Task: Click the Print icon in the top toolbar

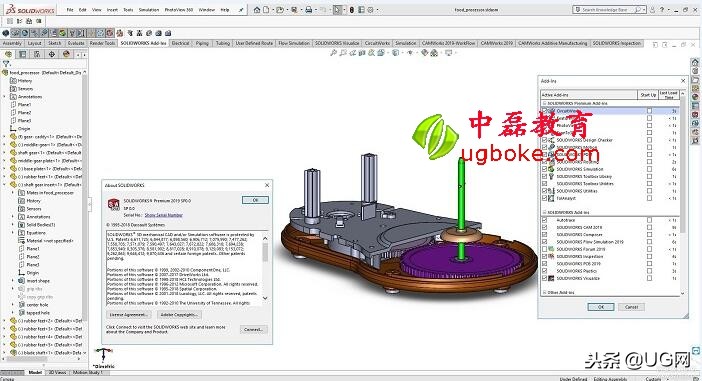Action: click(308, 9)
